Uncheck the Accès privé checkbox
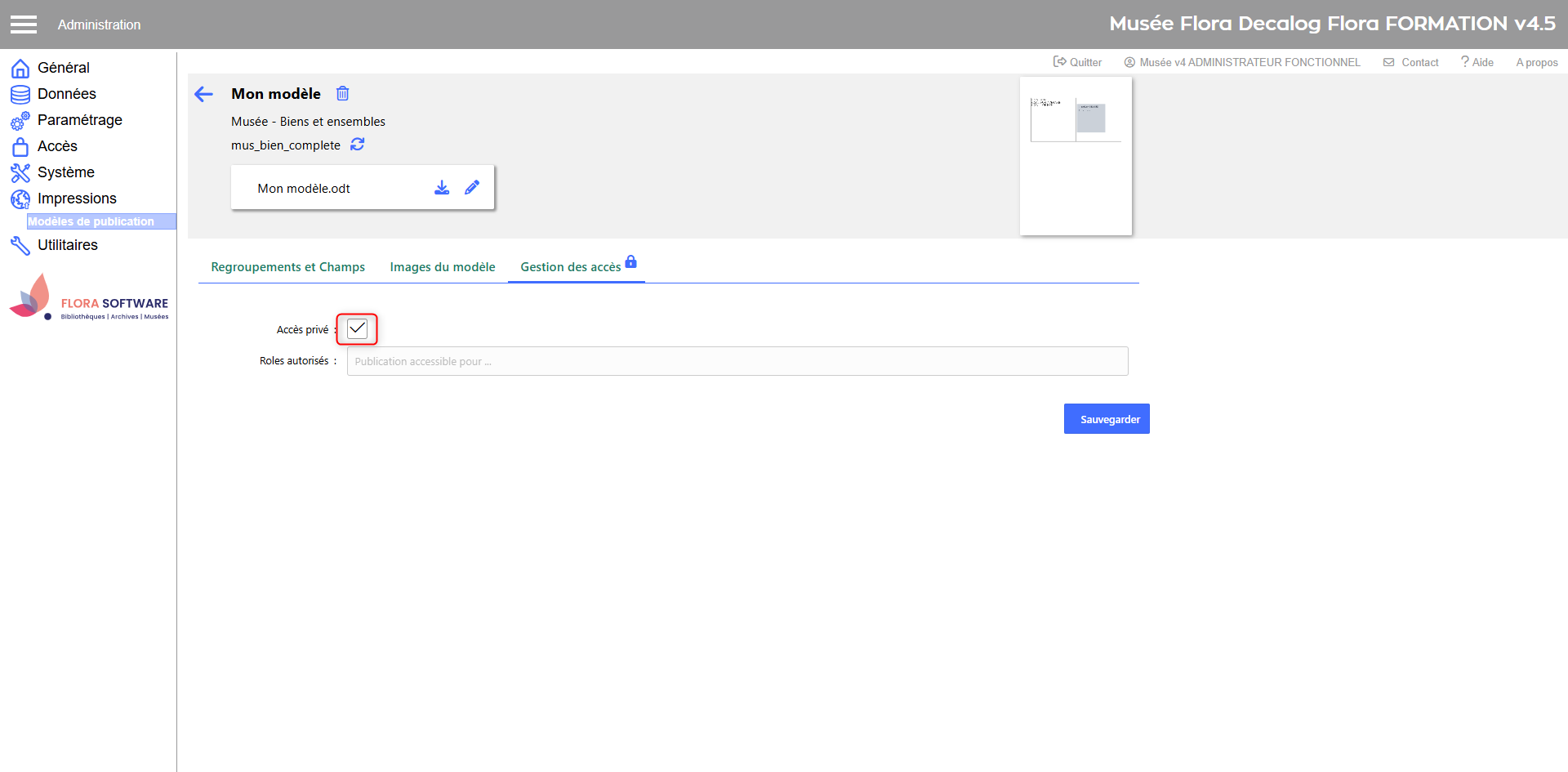Screen dimensions: 1568x772 pyautogui.click(x=357, y=329)
